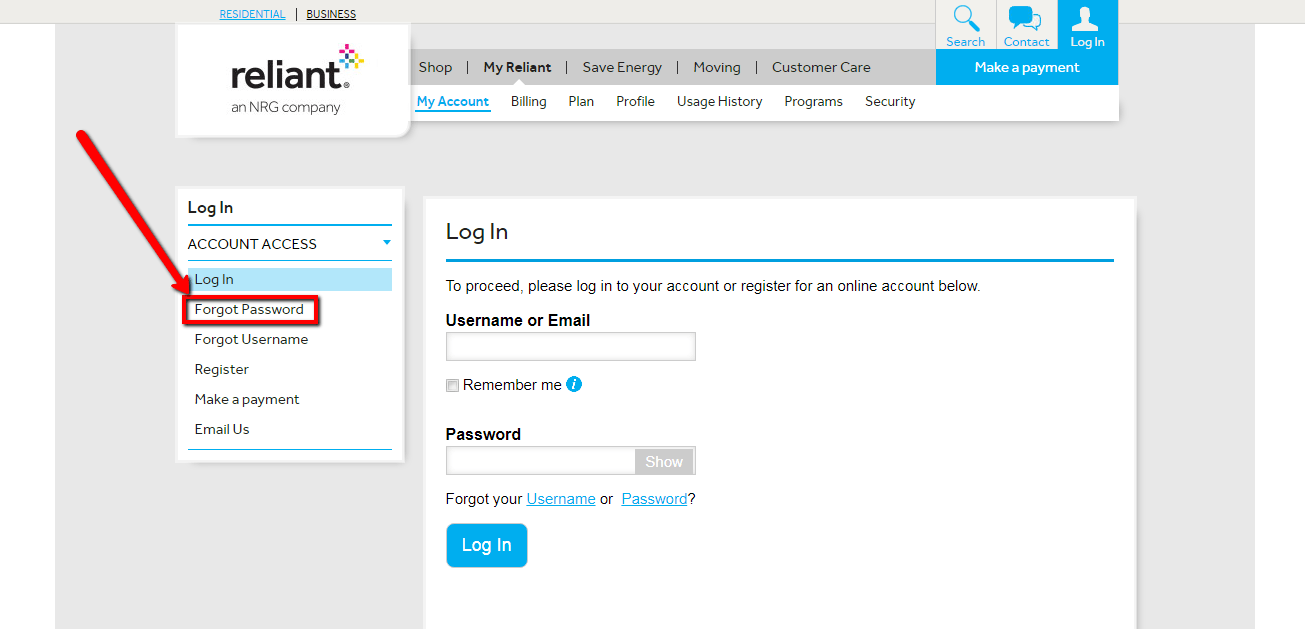Click the Search magnifier icon
The height and width of the screenshot is (629, 1305).
pos(964,24)
